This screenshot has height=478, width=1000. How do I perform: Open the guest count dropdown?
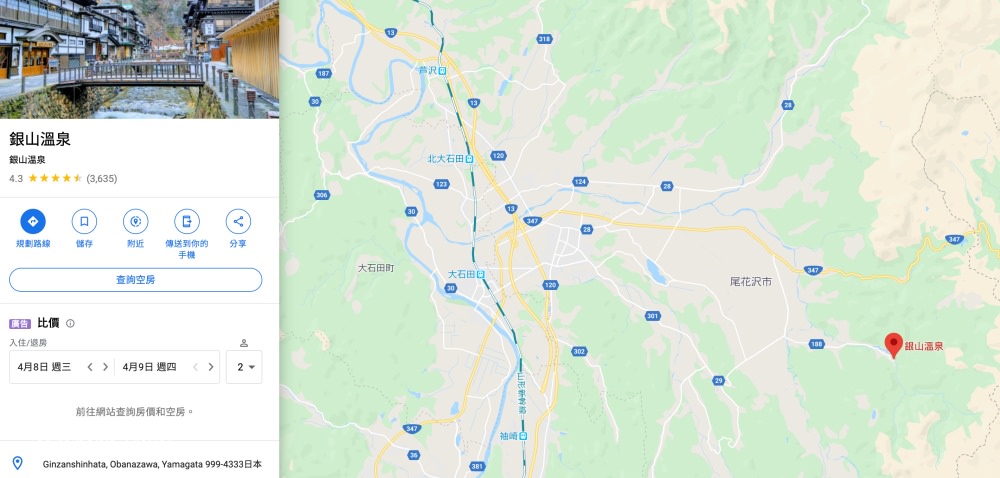tap(244, 367)
